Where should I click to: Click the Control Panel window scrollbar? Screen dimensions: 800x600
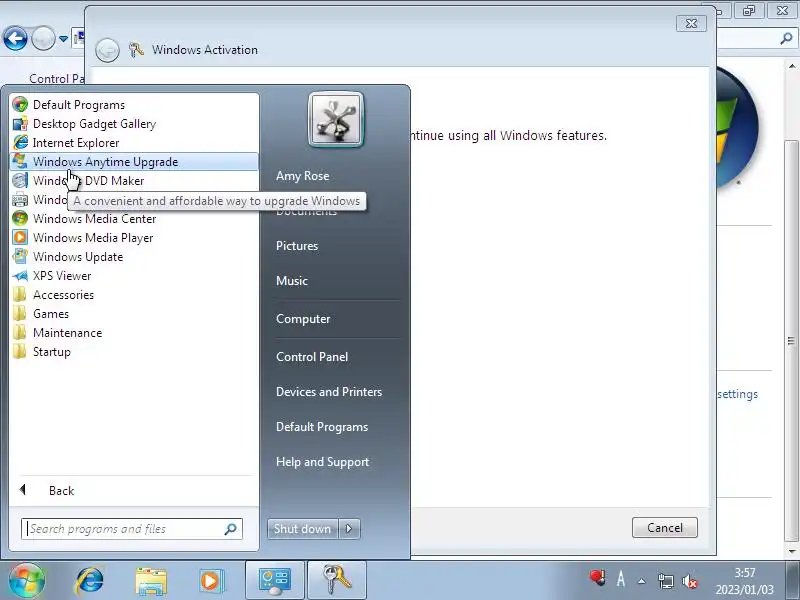pos(791,341)
